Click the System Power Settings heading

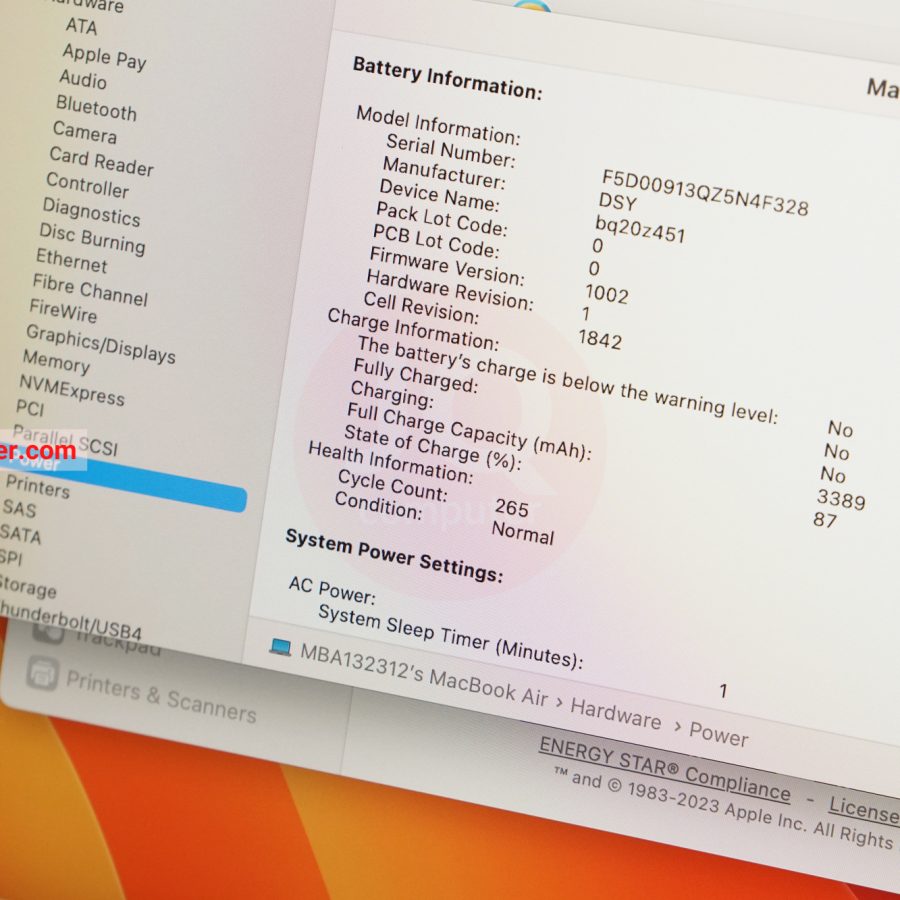395,555
